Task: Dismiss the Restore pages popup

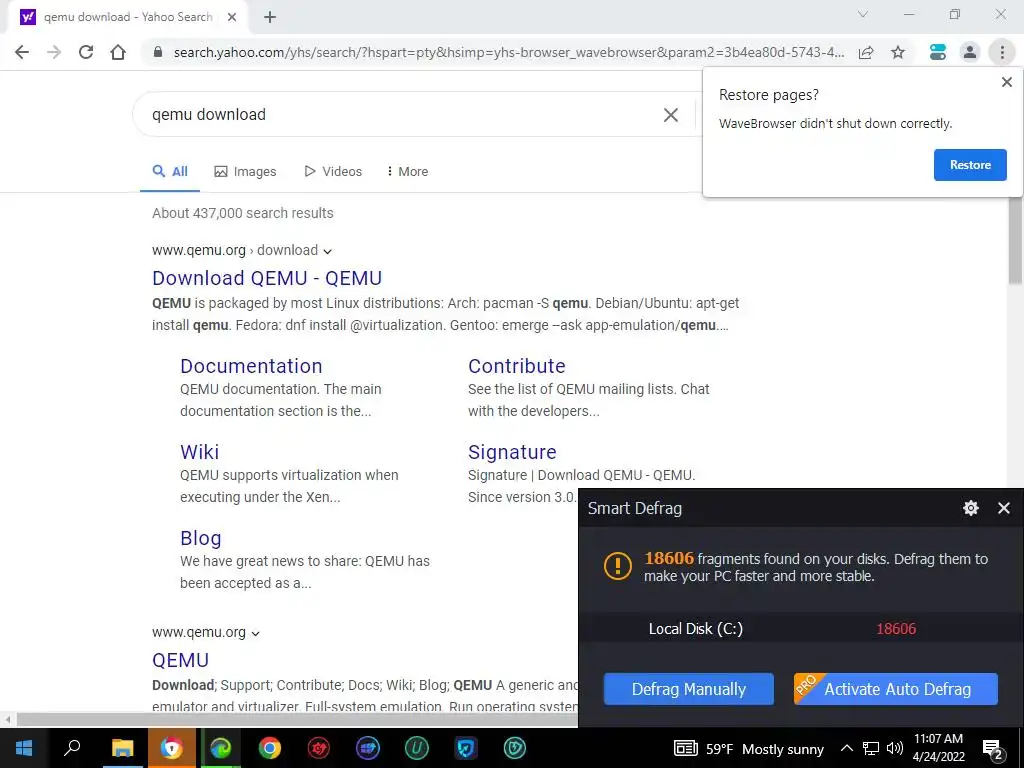Action: (x=1006, y=82)
